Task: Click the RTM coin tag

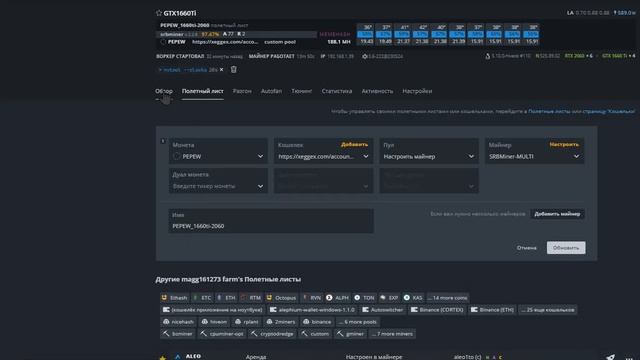Action: click(251, 298)
